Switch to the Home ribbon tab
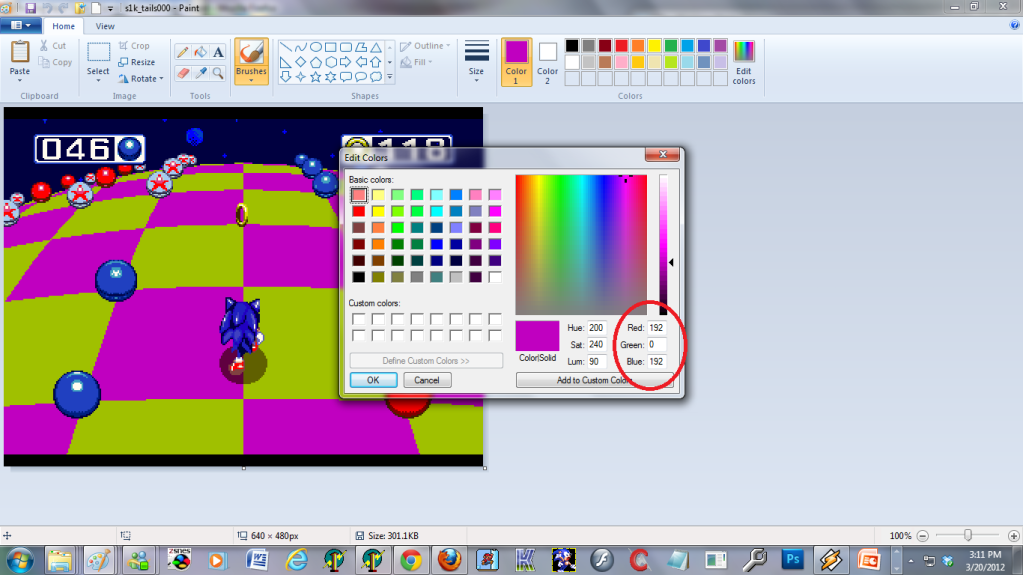This screenshot has width=1023, height=575. [63, 26]
